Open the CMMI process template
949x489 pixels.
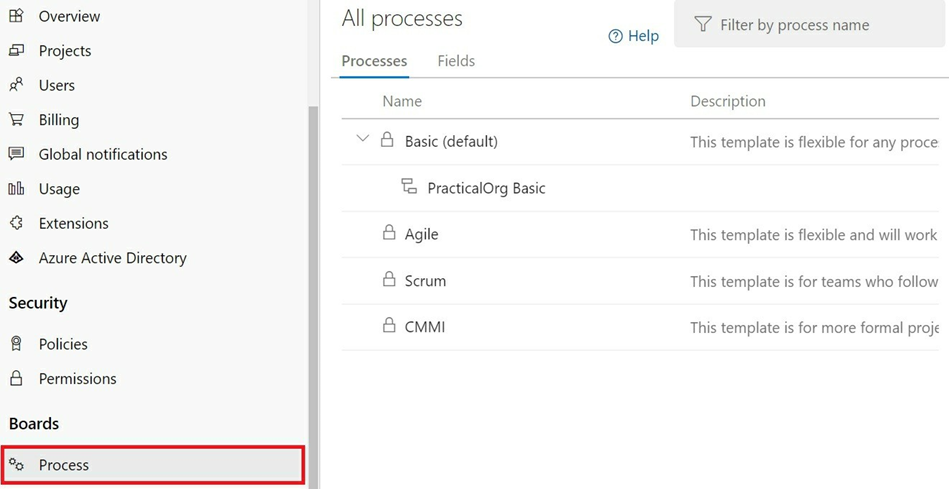pos(425,327)
